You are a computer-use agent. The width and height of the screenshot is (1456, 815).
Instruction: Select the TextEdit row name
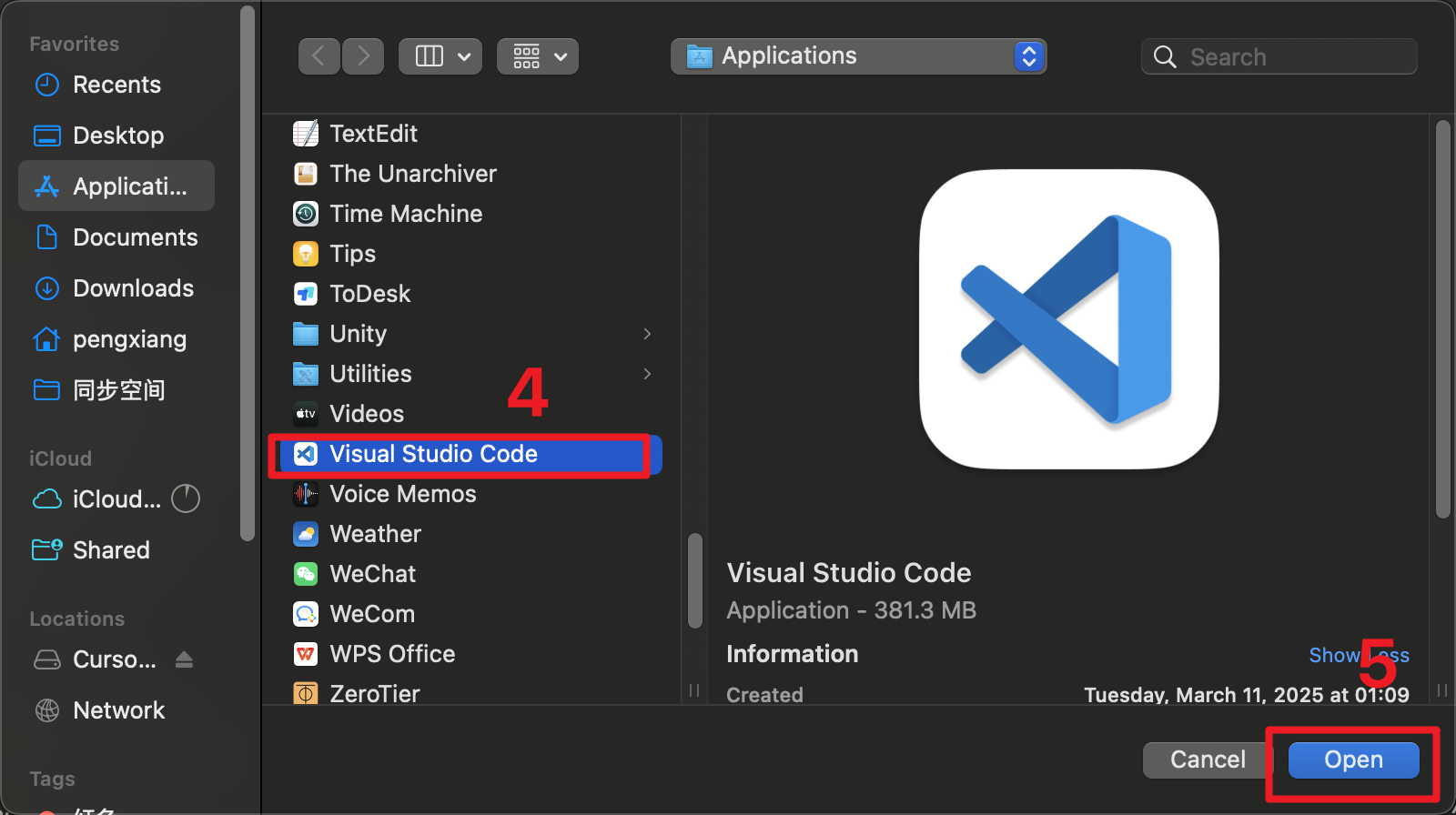(373, 134)
